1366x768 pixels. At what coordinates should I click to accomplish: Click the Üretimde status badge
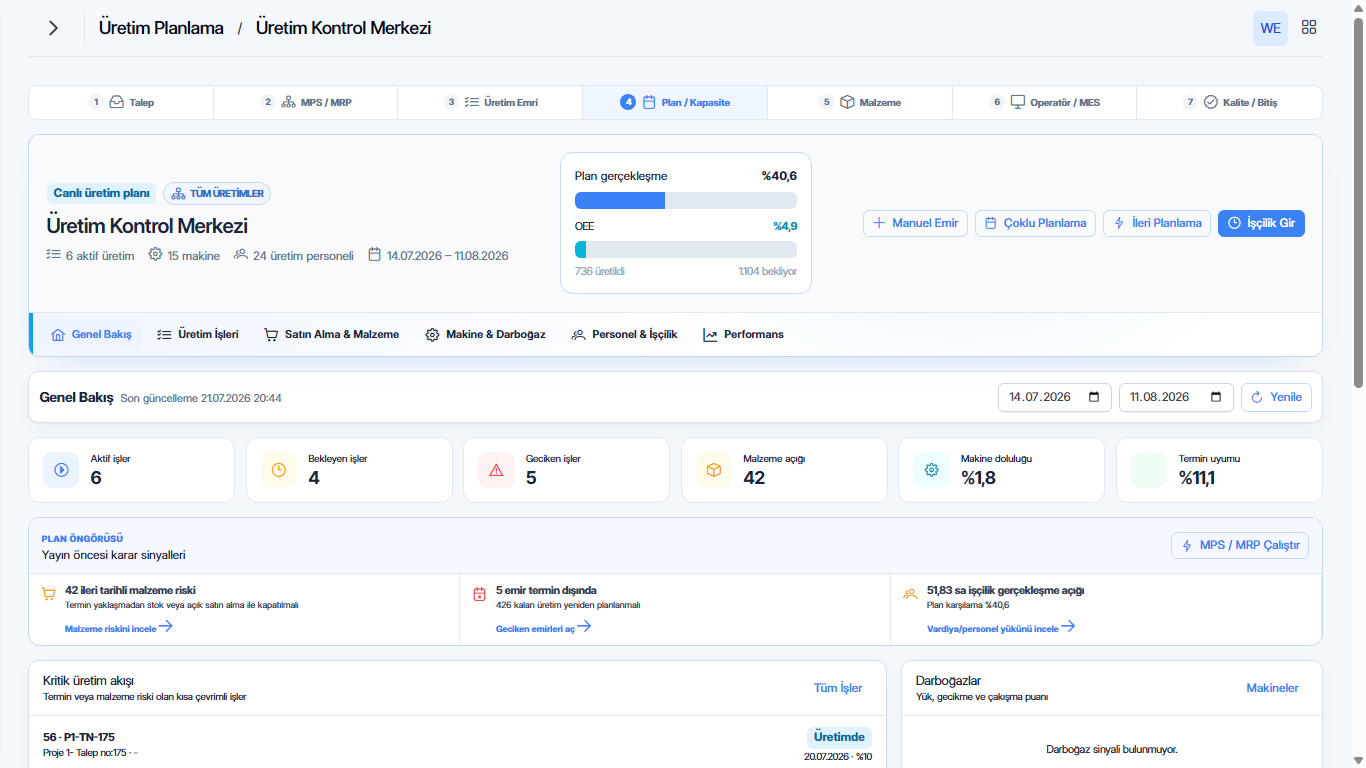839,737
